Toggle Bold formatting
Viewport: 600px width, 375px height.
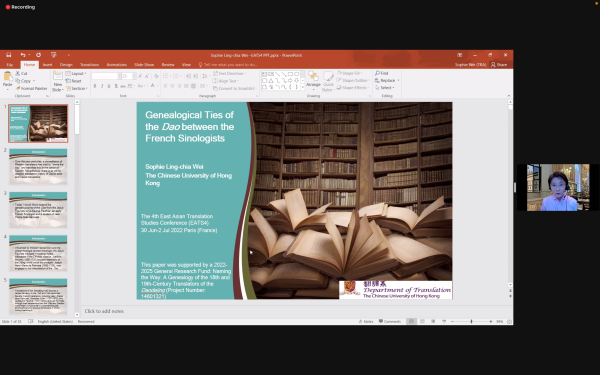[x=95, y=86]
